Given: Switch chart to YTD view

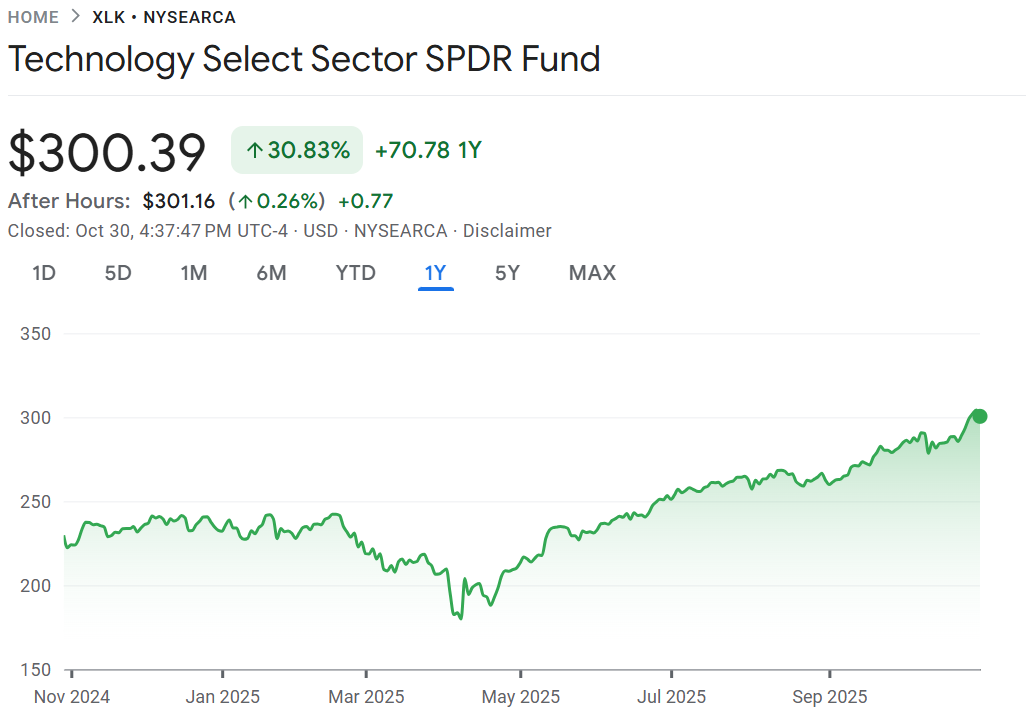Looking at the screenshot, I should pos(355,273).
